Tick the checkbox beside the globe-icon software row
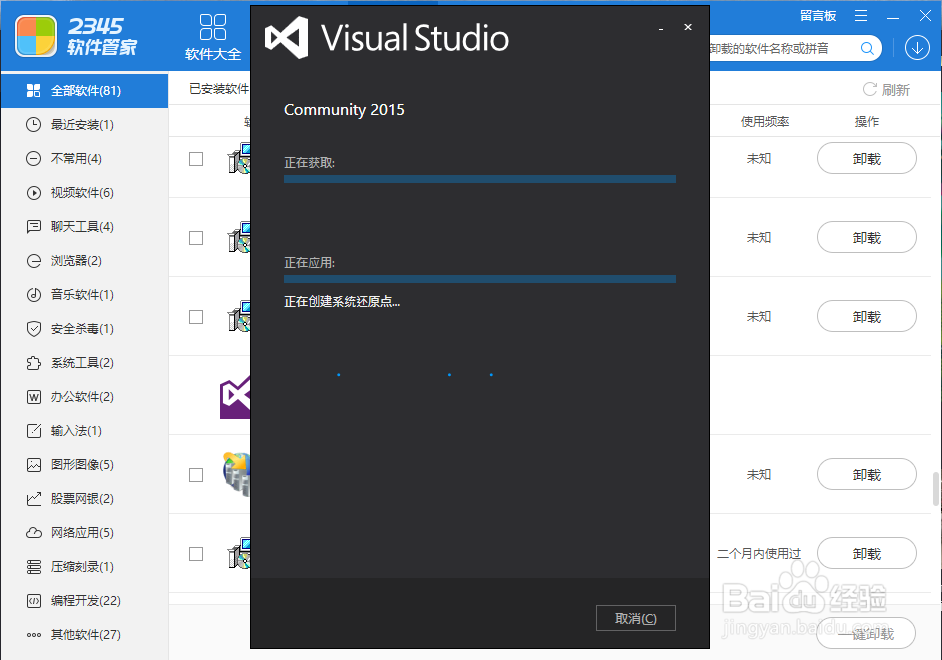 tap(196, 475)
